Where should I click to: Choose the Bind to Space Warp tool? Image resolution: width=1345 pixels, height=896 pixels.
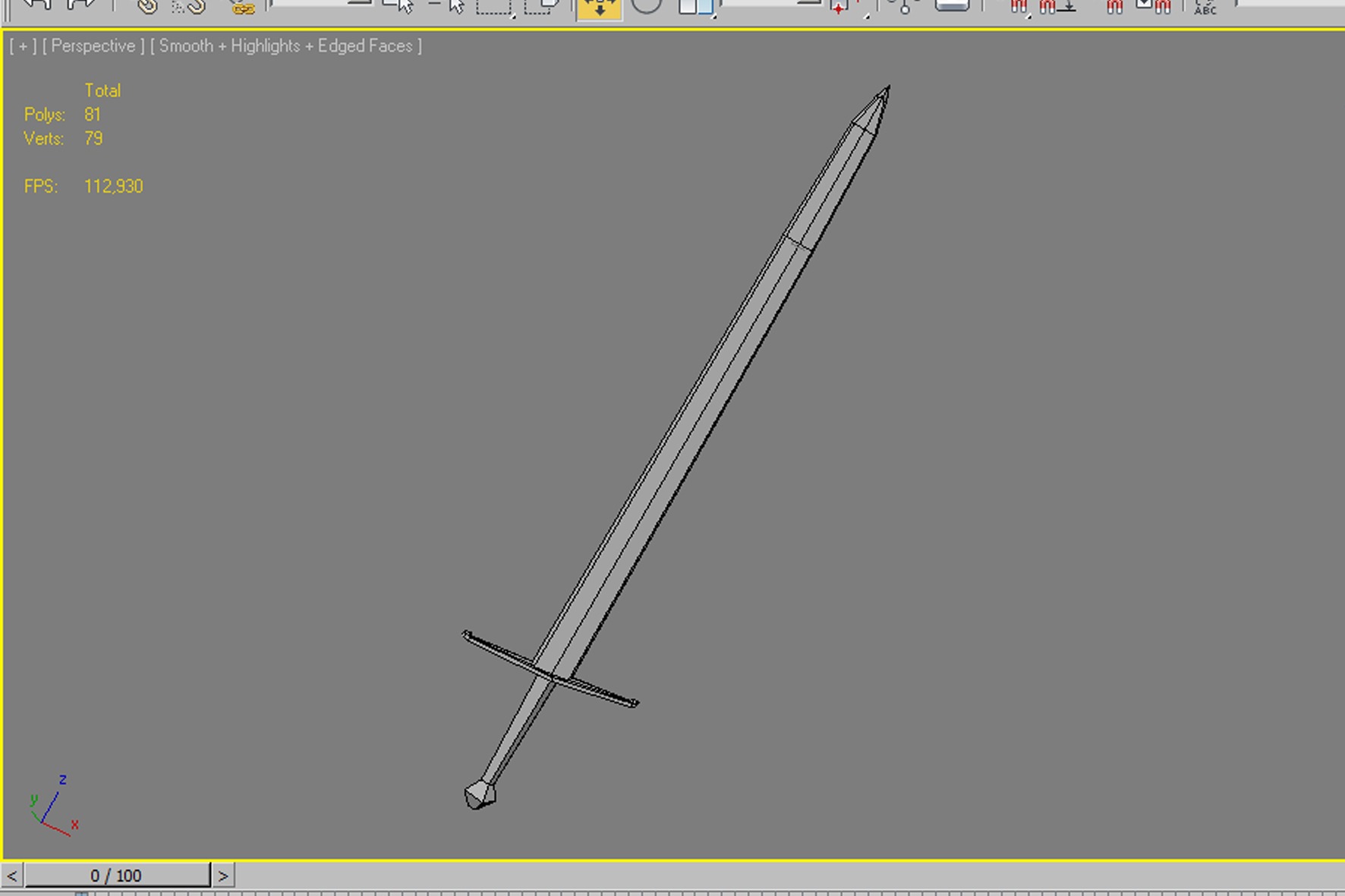pyautogui.click(x=241, y=8)
